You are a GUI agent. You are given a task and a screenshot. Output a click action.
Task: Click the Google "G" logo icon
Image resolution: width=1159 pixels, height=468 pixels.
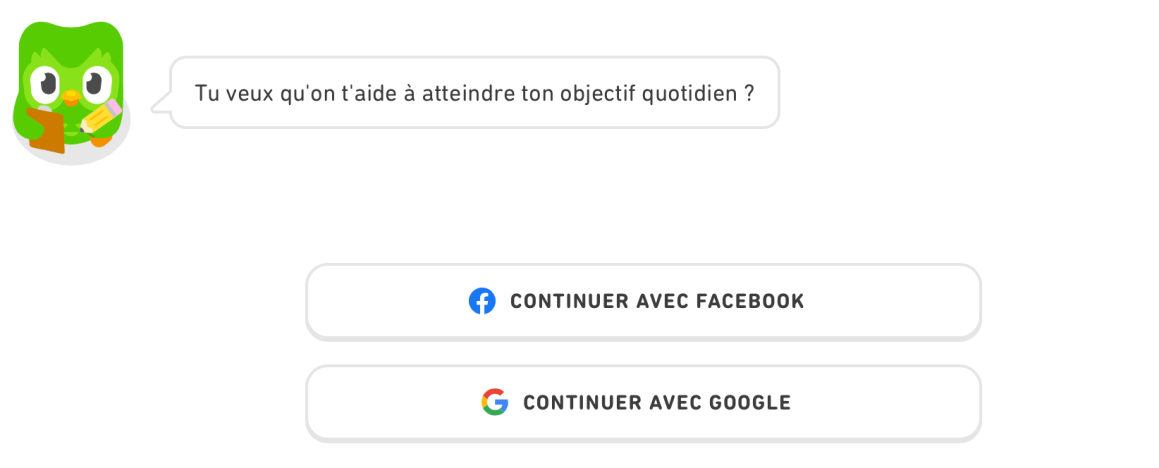(x=494, y=402)
